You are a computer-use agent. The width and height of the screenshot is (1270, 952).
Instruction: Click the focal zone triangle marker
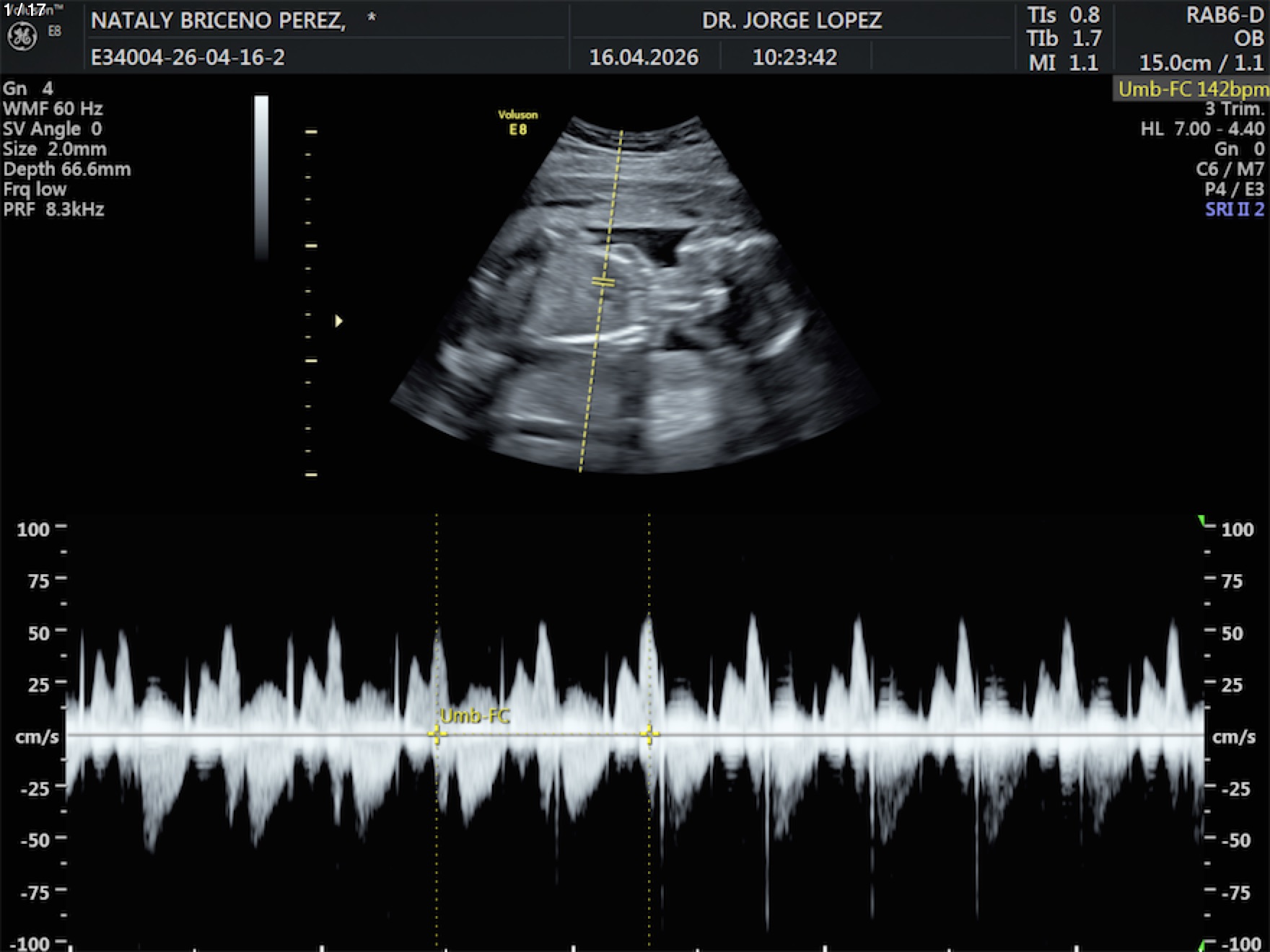coord(338,321)
